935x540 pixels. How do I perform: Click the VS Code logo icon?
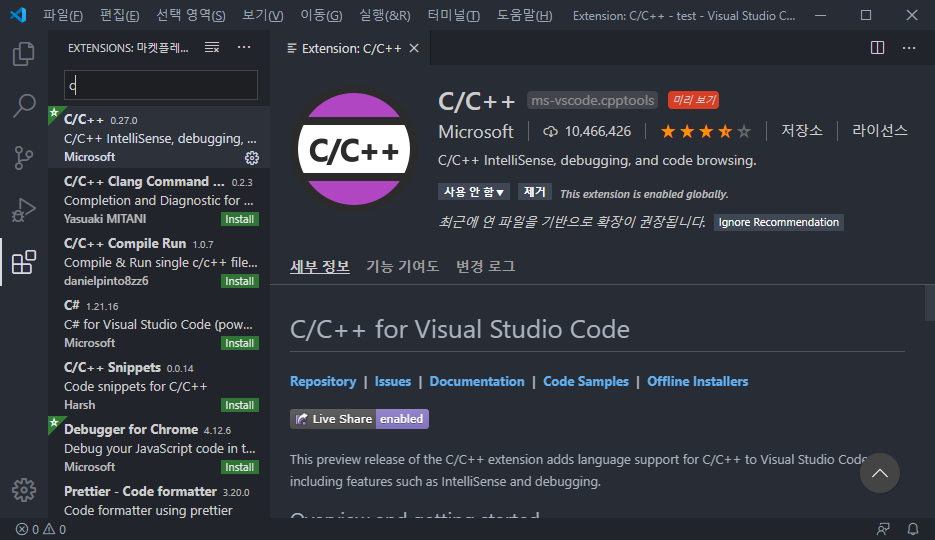[18, 15]
